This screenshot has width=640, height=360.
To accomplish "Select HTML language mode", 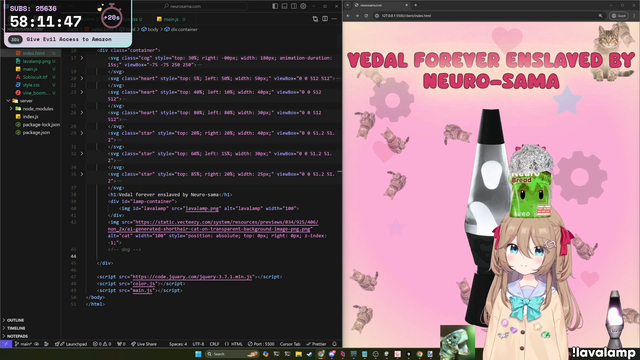I will 233,344.
